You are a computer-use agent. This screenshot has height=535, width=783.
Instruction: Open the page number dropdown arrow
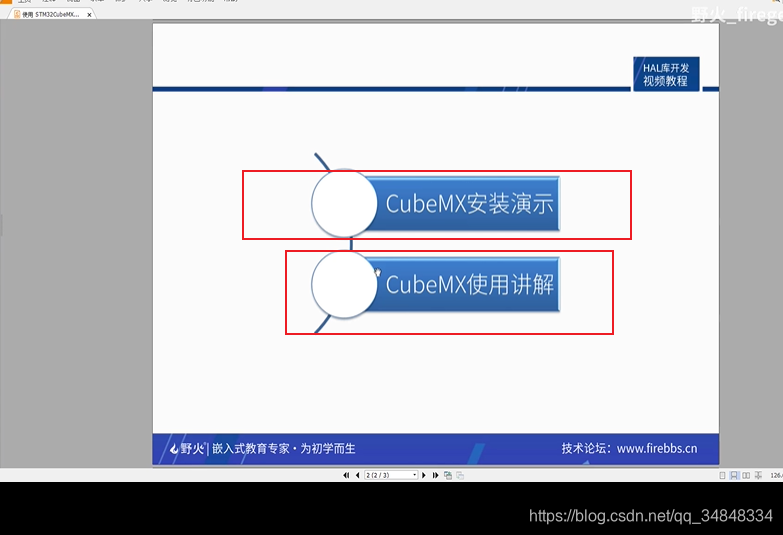click(x=415, y=475)
